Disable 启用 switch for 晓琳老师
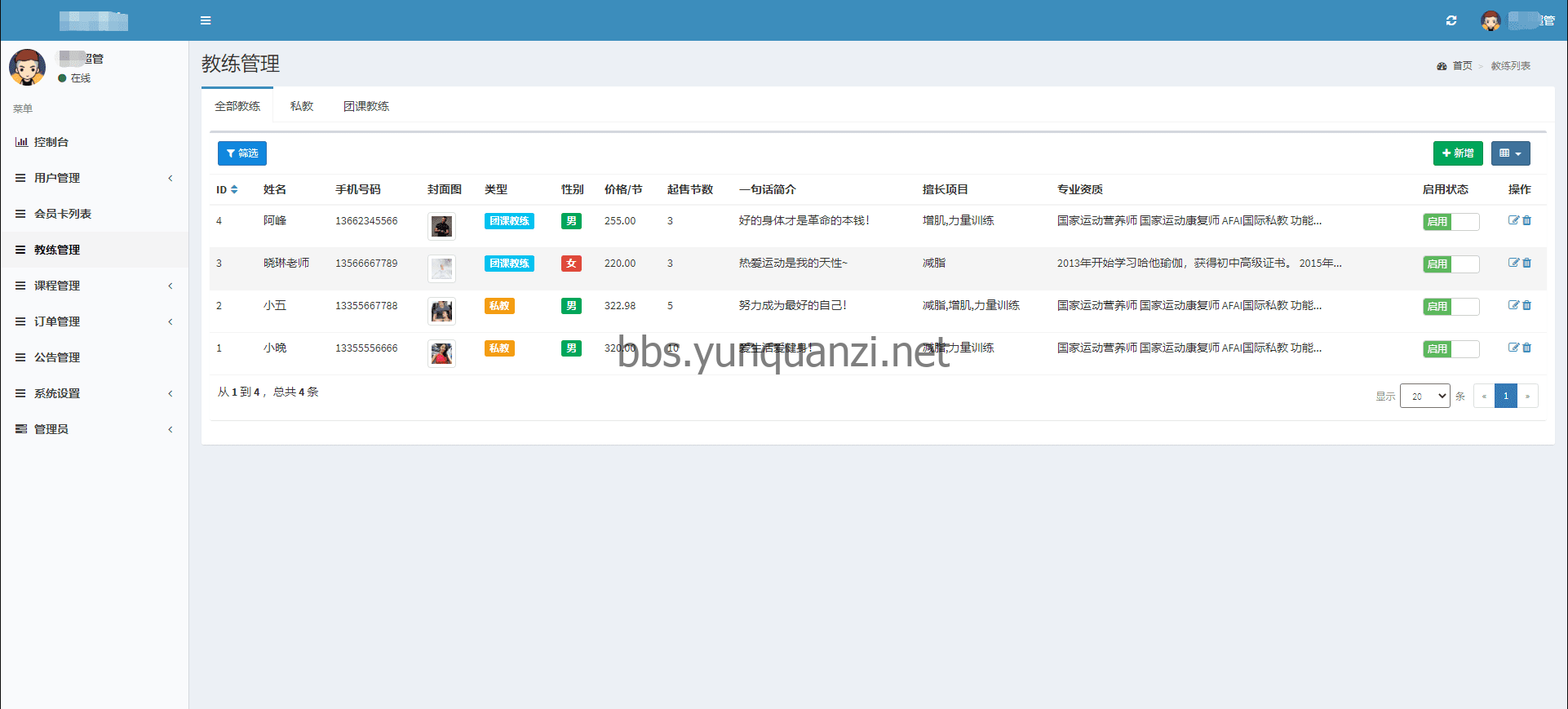1568x709 pixels. (x=1451, y=264)
